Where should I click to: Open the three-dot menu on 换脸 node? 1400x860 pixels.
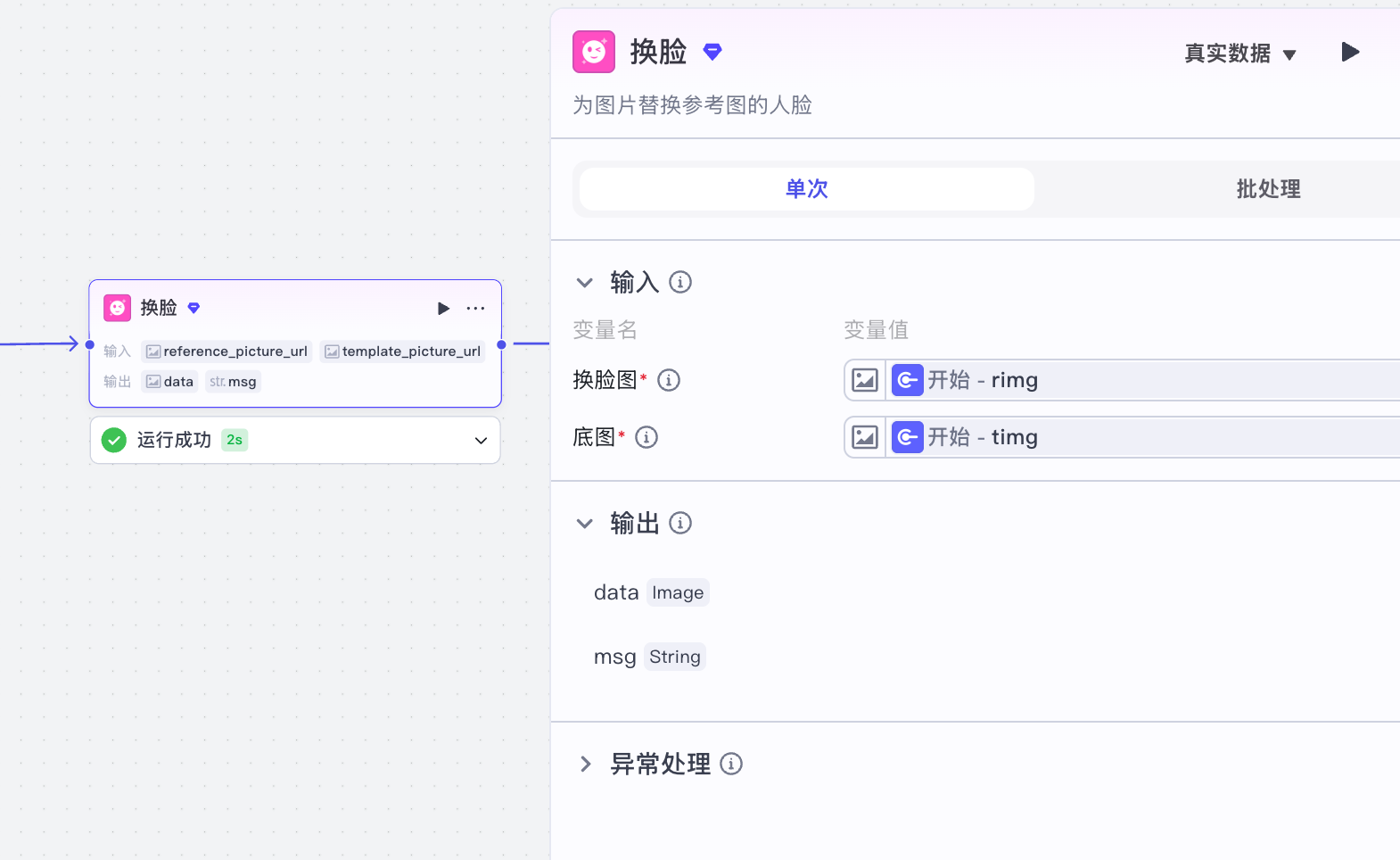(x=475, y=309)
